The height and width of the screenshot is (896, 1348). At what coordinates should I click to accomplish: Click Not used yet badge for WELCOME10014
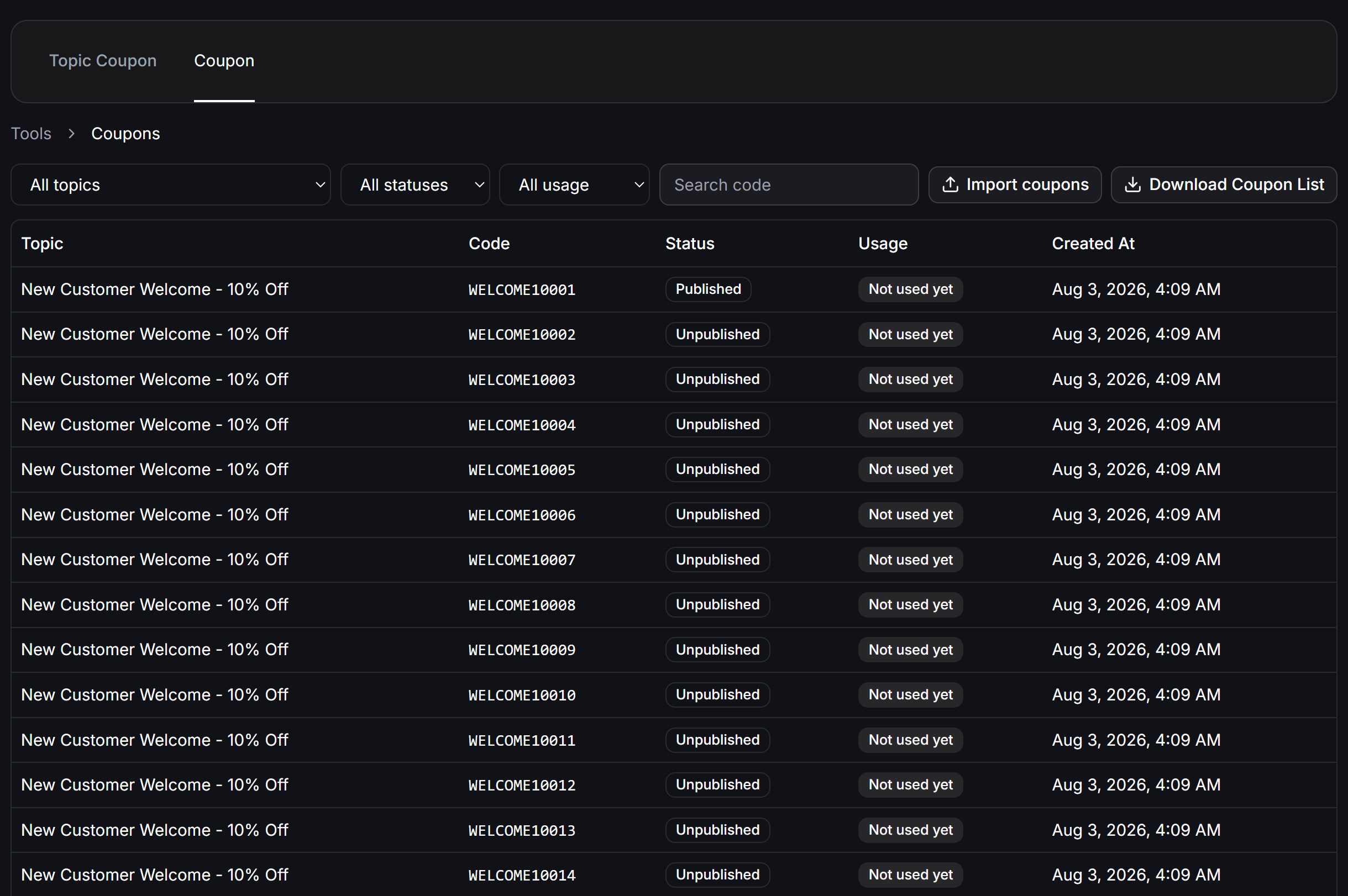click(910, 875)
